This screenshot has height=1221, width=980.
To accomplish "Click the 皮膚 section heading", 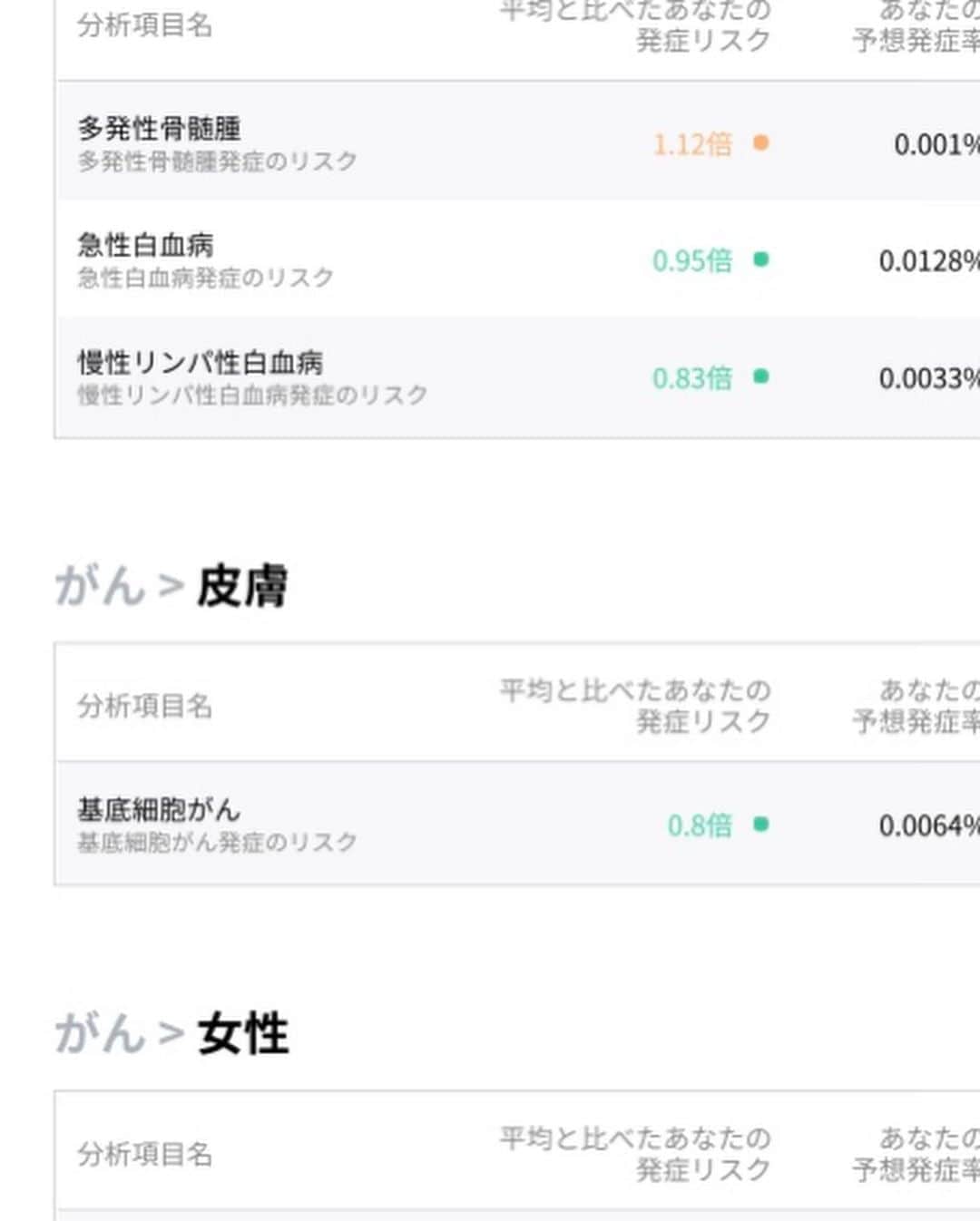I will 242,586.
